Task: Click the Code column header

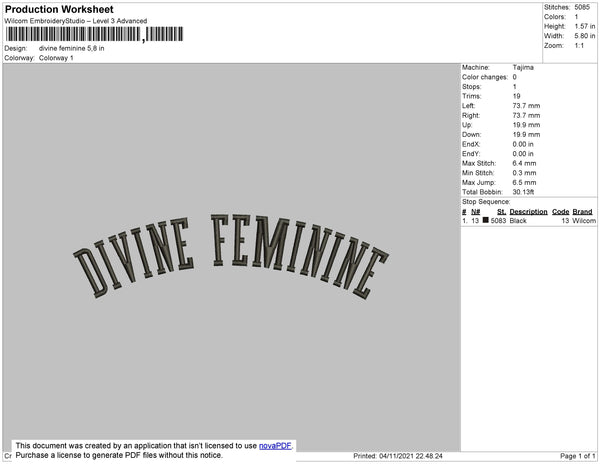Action: 560,212
